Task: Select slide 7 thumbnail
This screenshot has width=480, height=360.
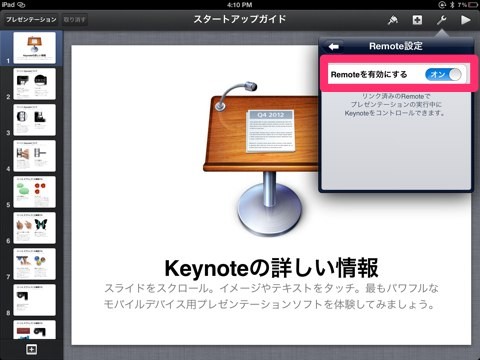Action: pyautogui.click(x=34, y=264)
